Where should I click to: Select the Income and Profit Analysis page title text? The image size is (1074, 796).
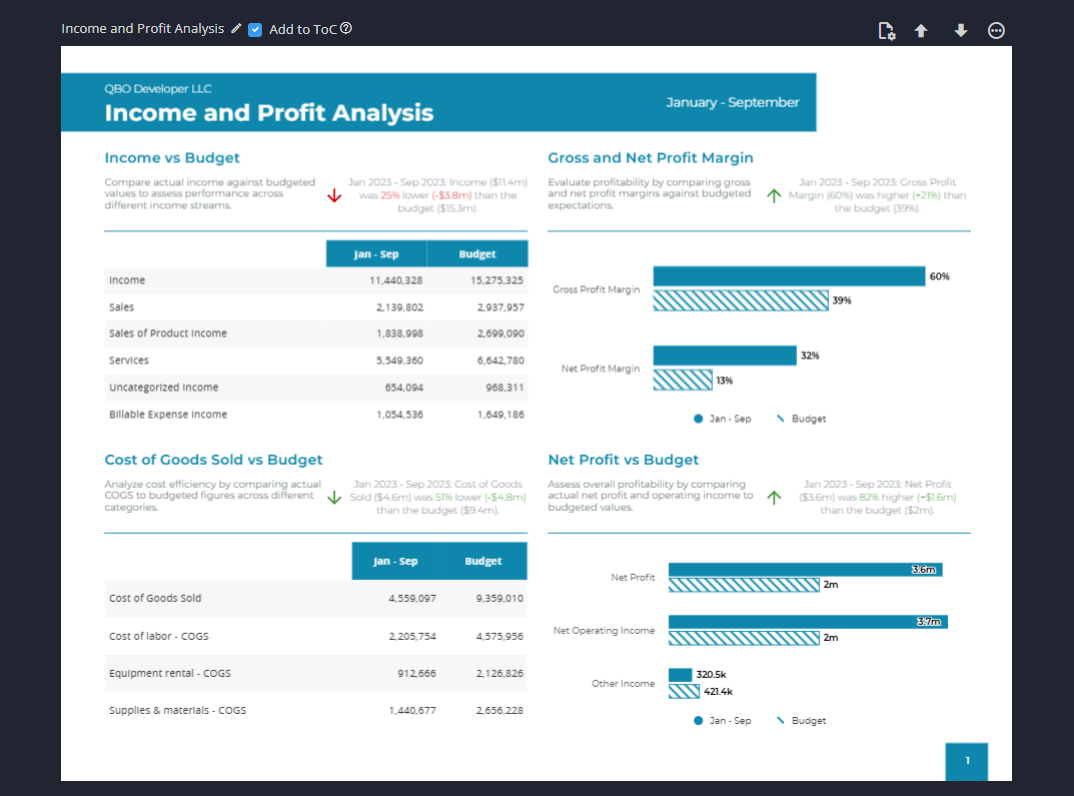coord(268,113)
